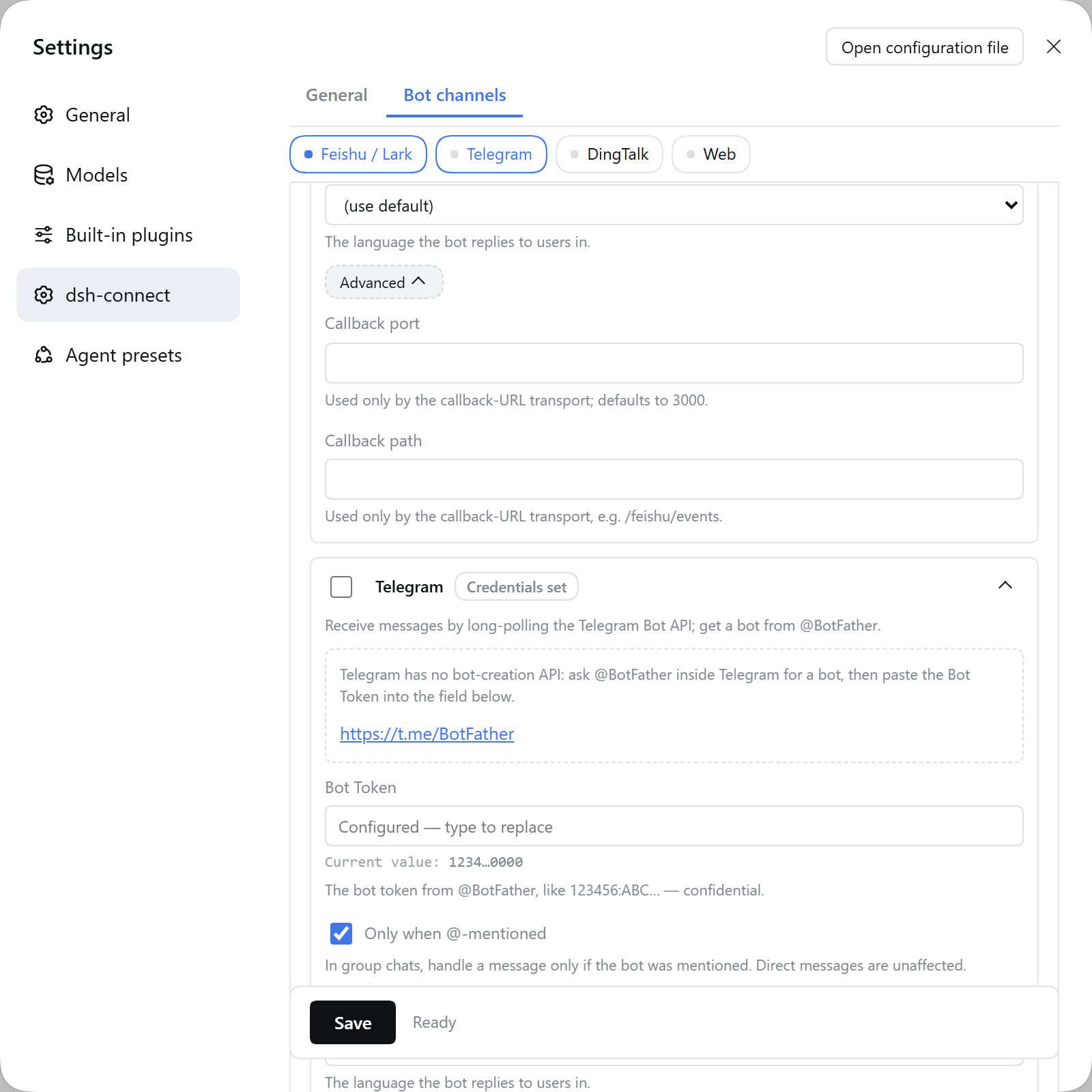Image resolution: width=1092 pixels, height=1092 pixels.
Task: Open the (use default) language dropdown
Action: 674,205
